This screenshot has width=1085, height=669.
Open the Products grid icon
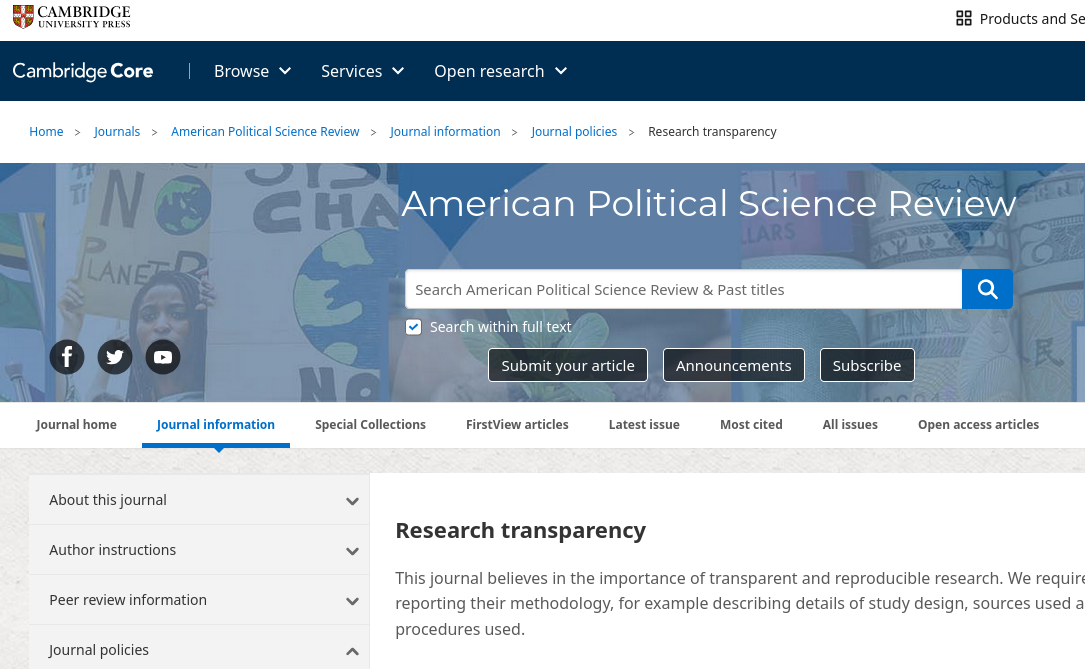point(964,18)
